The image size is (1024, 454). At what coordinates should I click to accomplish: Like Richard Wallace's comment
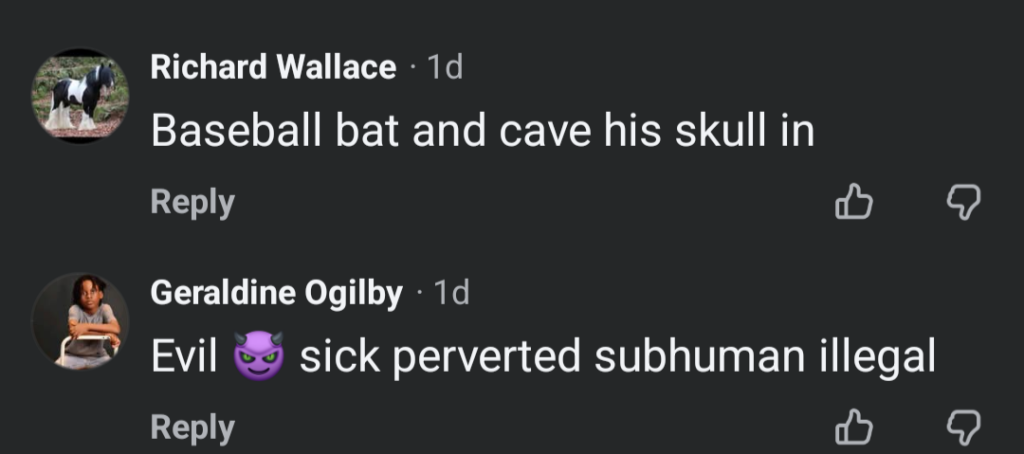(x=853, y=203)
